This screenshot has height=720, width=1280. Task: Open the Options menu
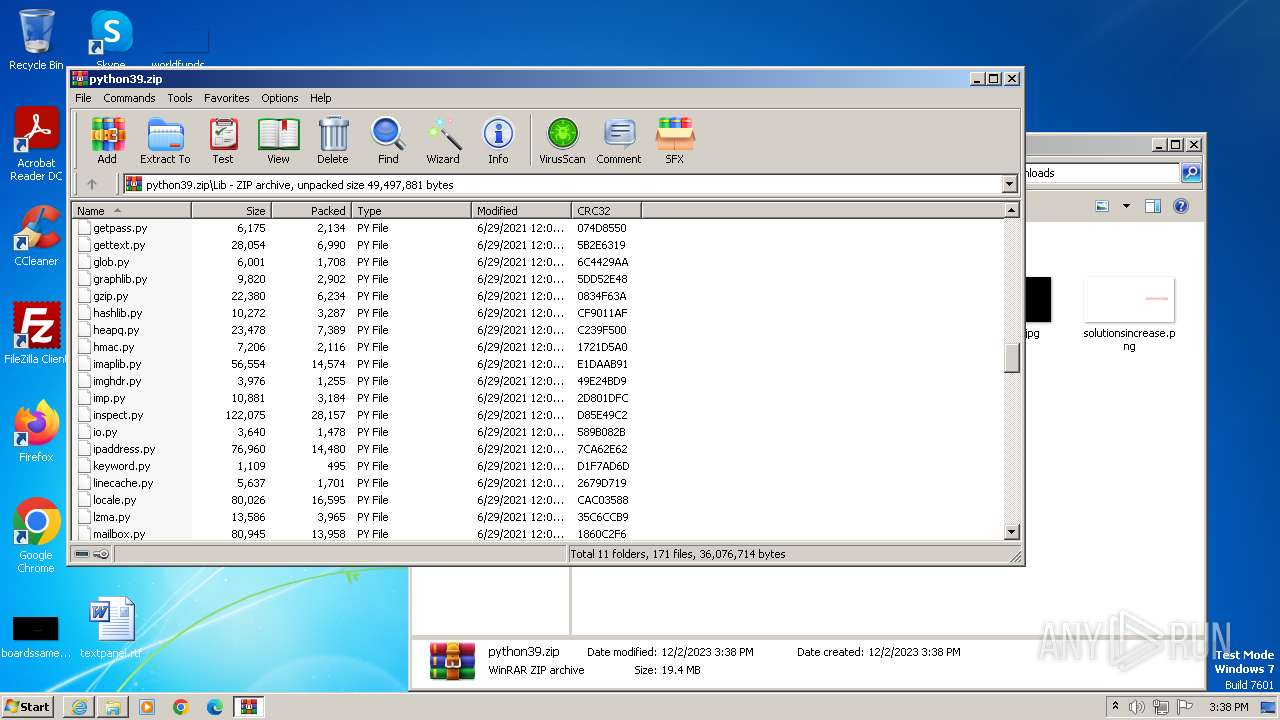point(280,98)
